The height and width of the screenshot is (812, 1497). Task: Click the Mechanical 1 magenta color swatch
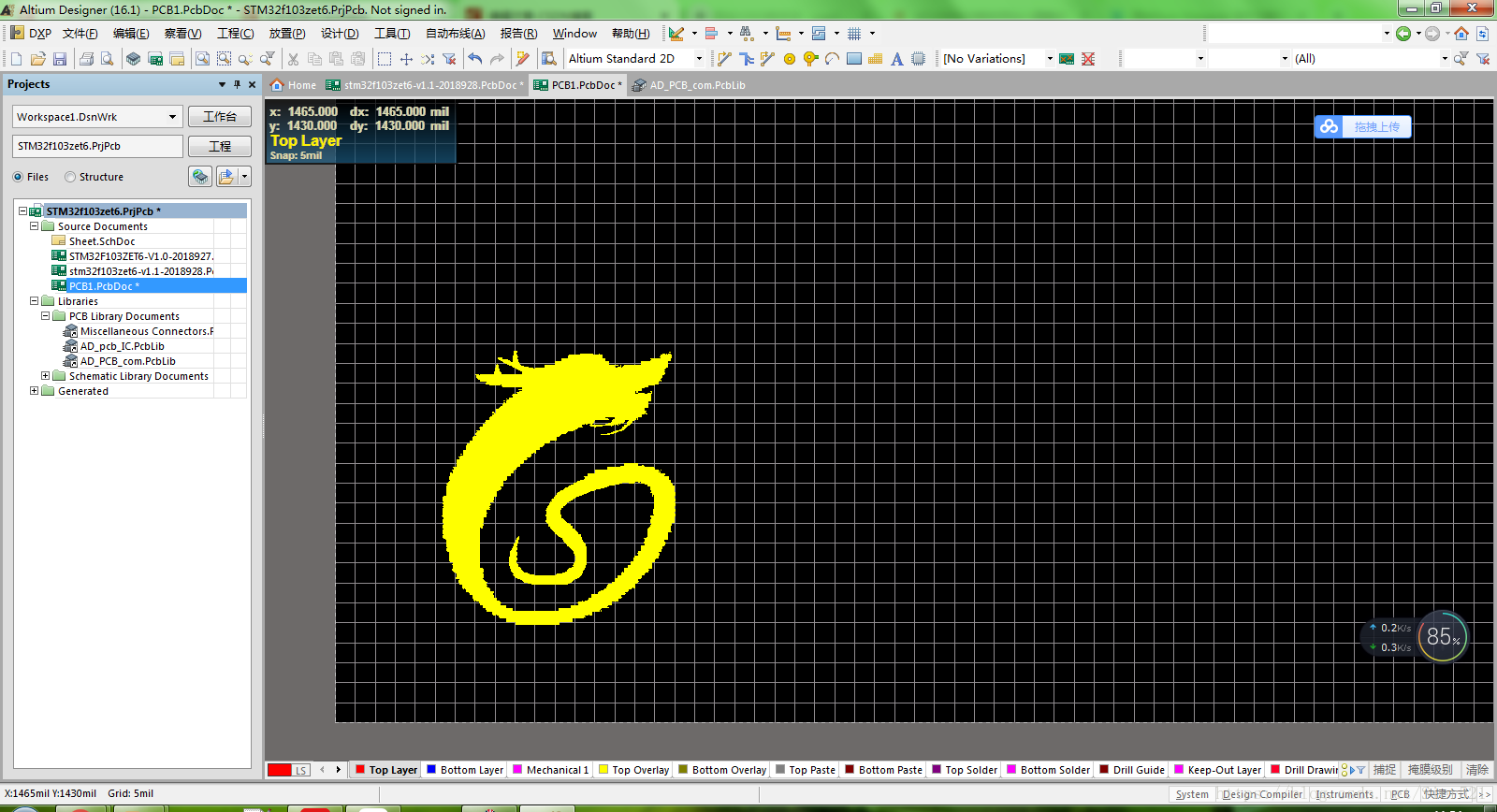coord(517,770)
